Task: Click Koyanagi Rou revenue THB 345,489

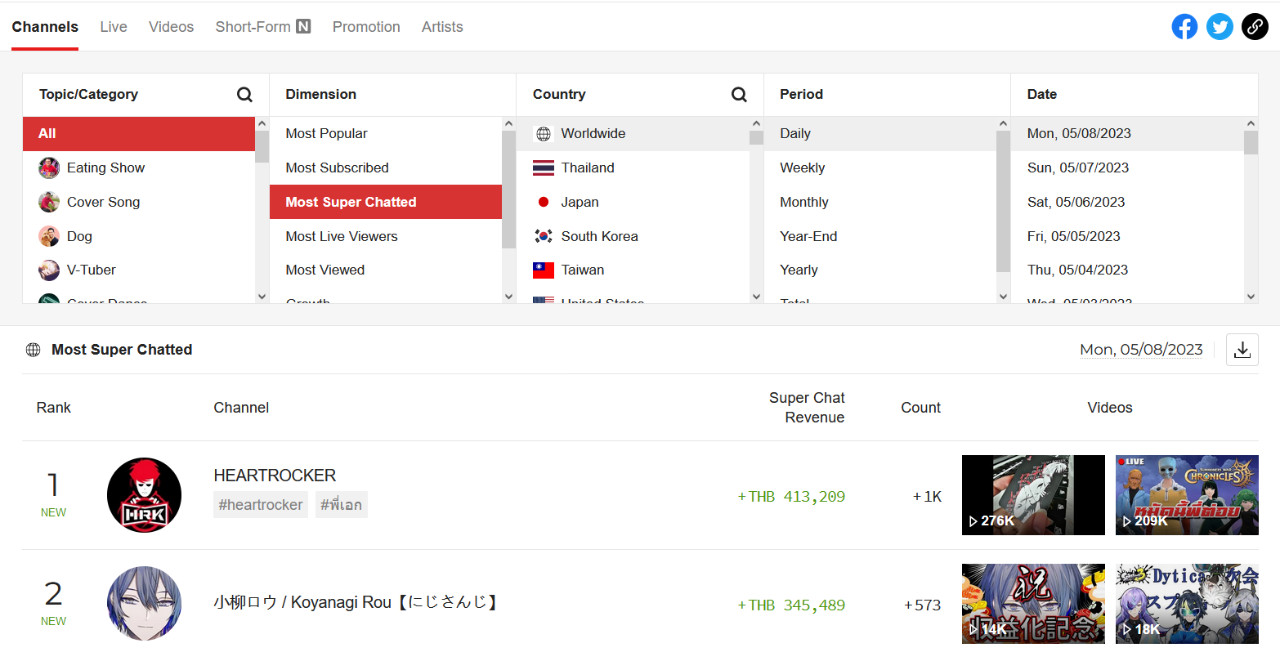Action: pyautogui.click(x=791, y=606)
